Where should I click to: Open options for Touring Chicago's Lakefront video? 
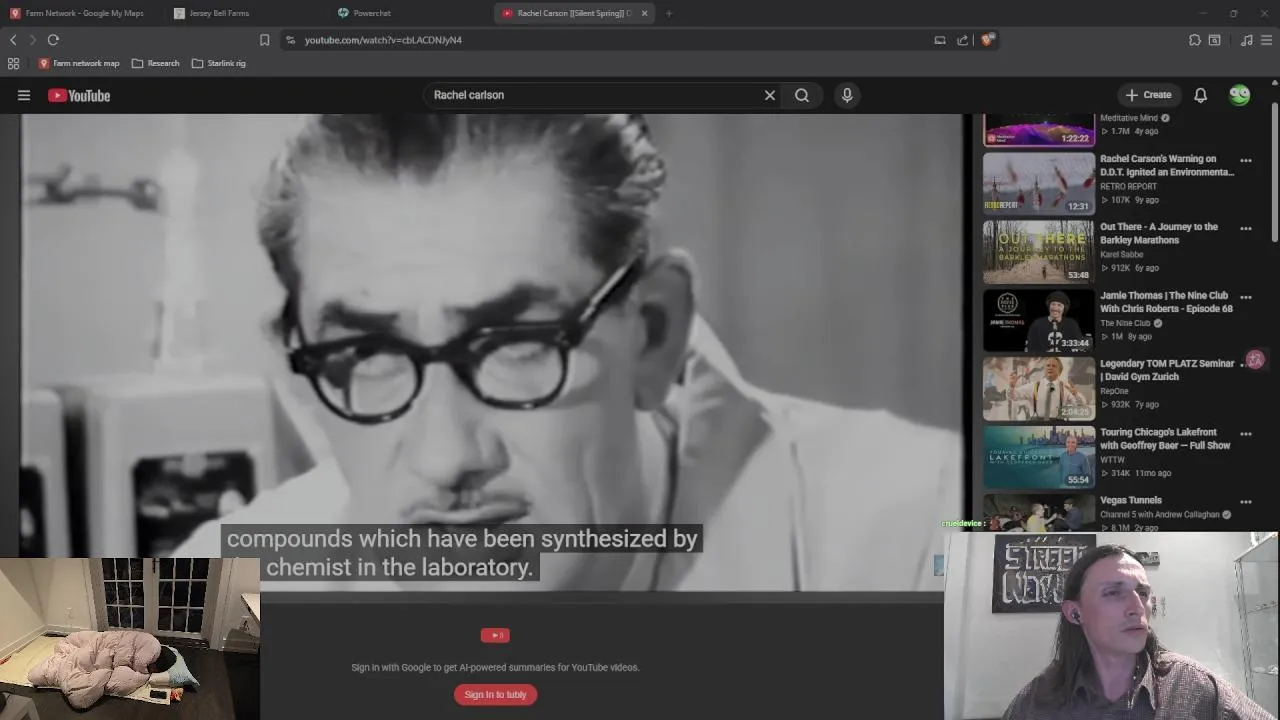coord(1246,434)
